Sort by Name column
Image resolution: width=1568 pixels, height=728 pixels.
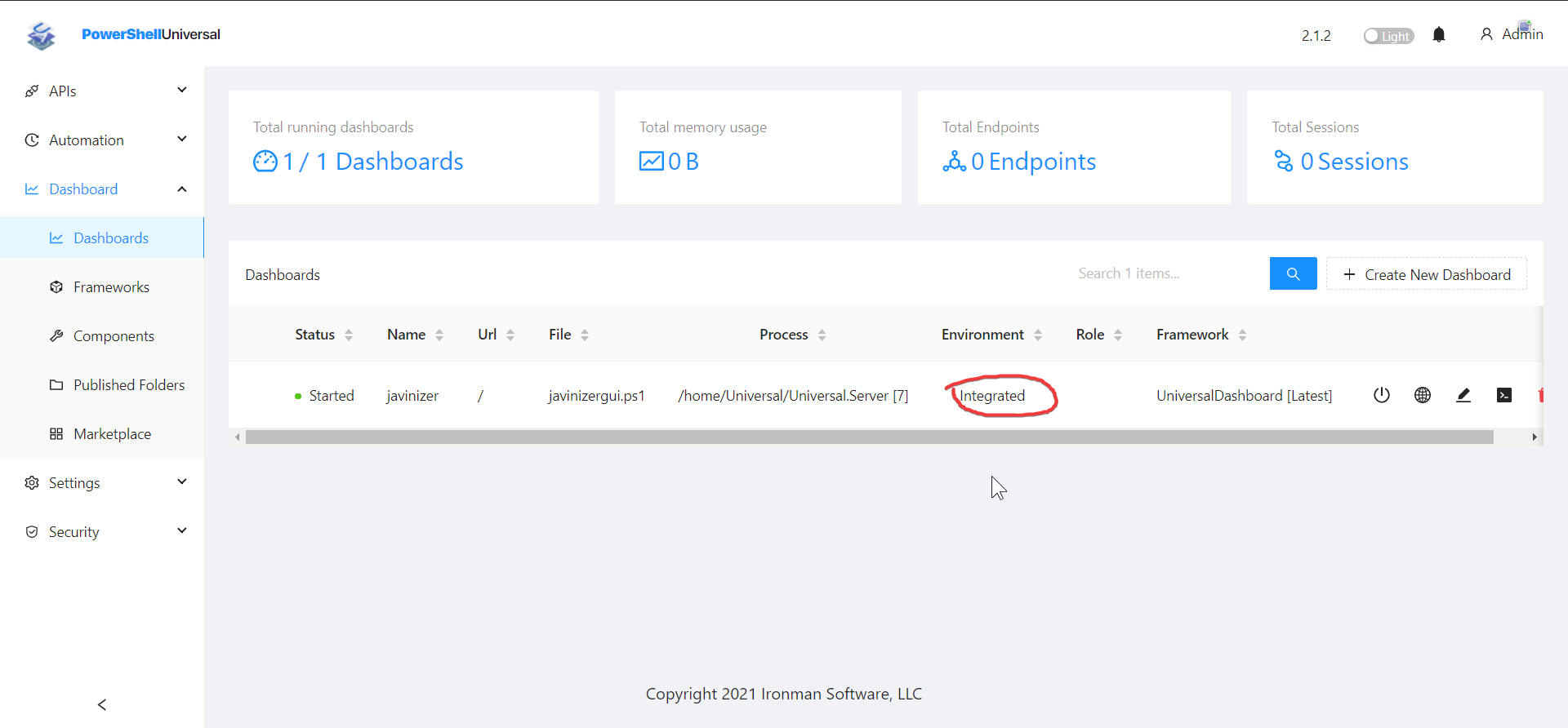click(x=415, y=335)
